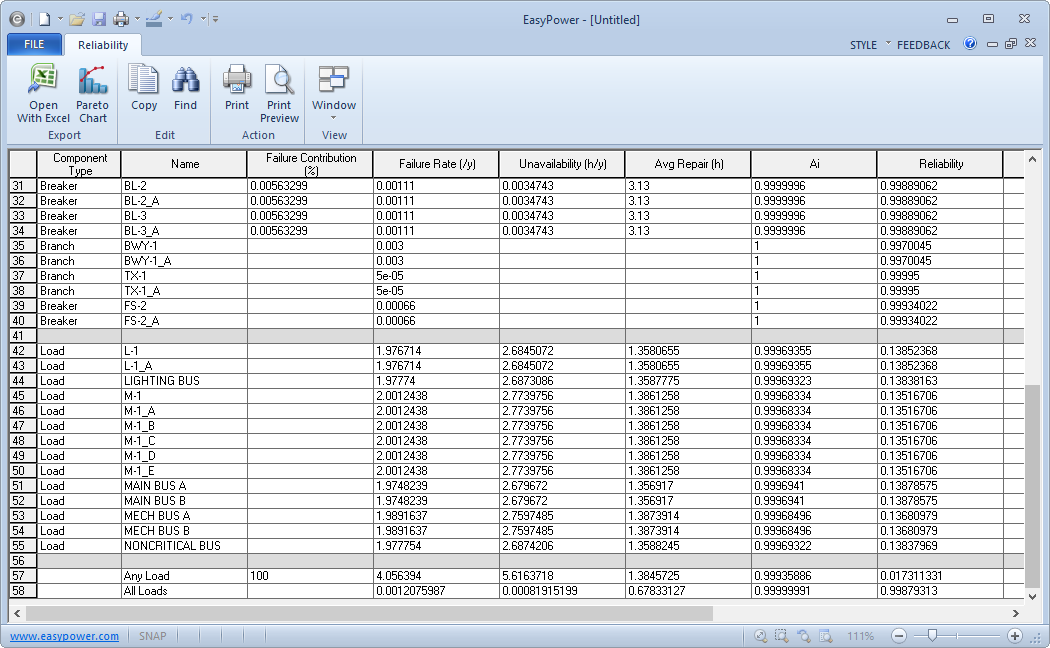The width and height of the screenshot is (1050, 648).
Task: Click the blue help question mark icon
Action: click(970, 44)
